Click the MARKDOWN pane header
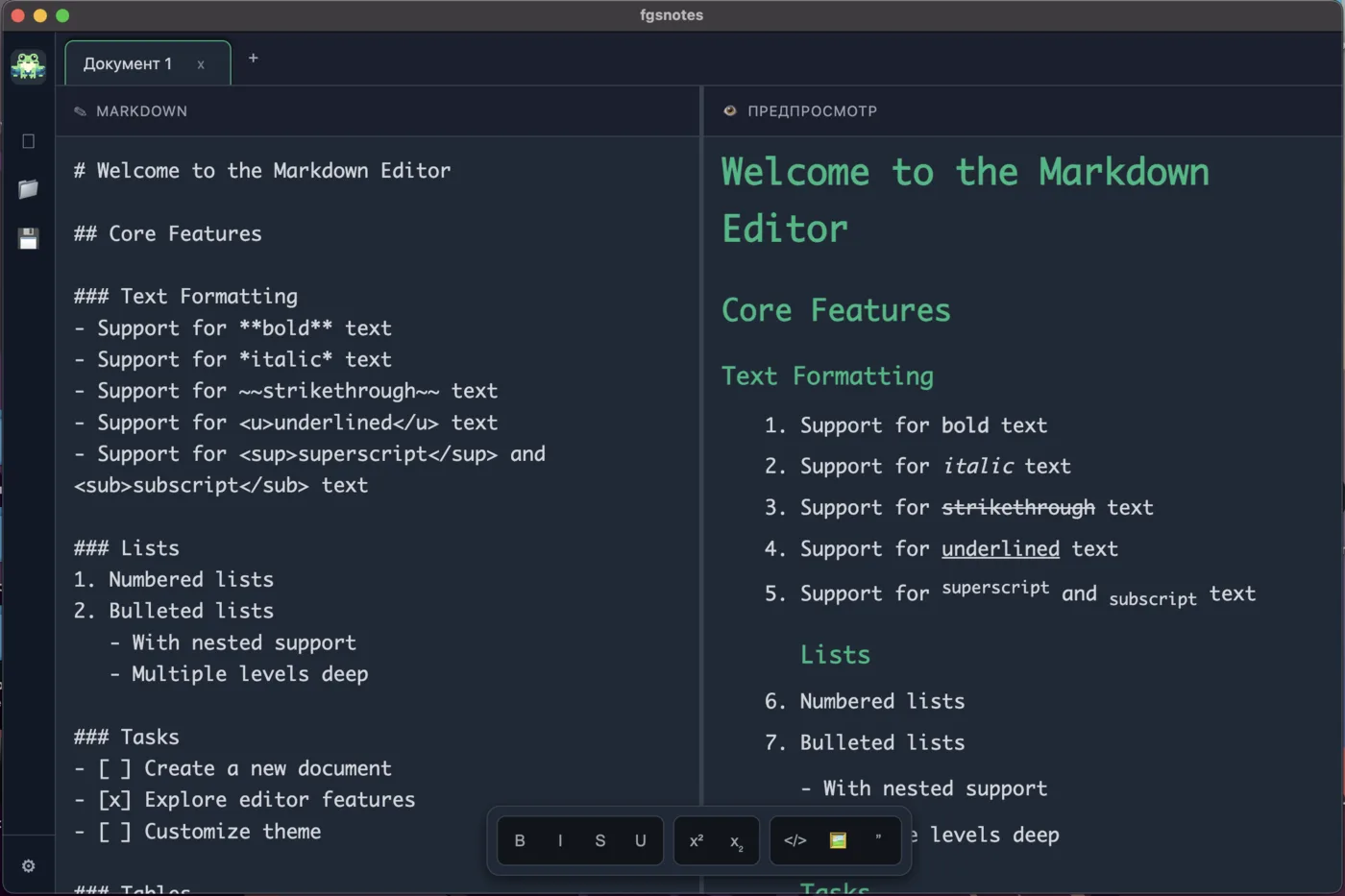 [141, 111]
